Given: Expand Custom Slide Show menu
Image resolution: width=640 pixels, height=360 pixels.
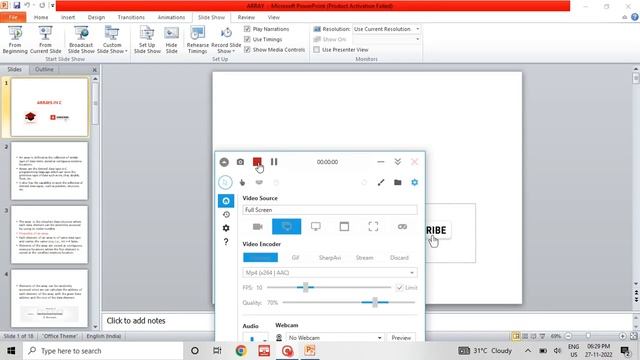Looking at the screenshot, I should (x=112, y=39).
